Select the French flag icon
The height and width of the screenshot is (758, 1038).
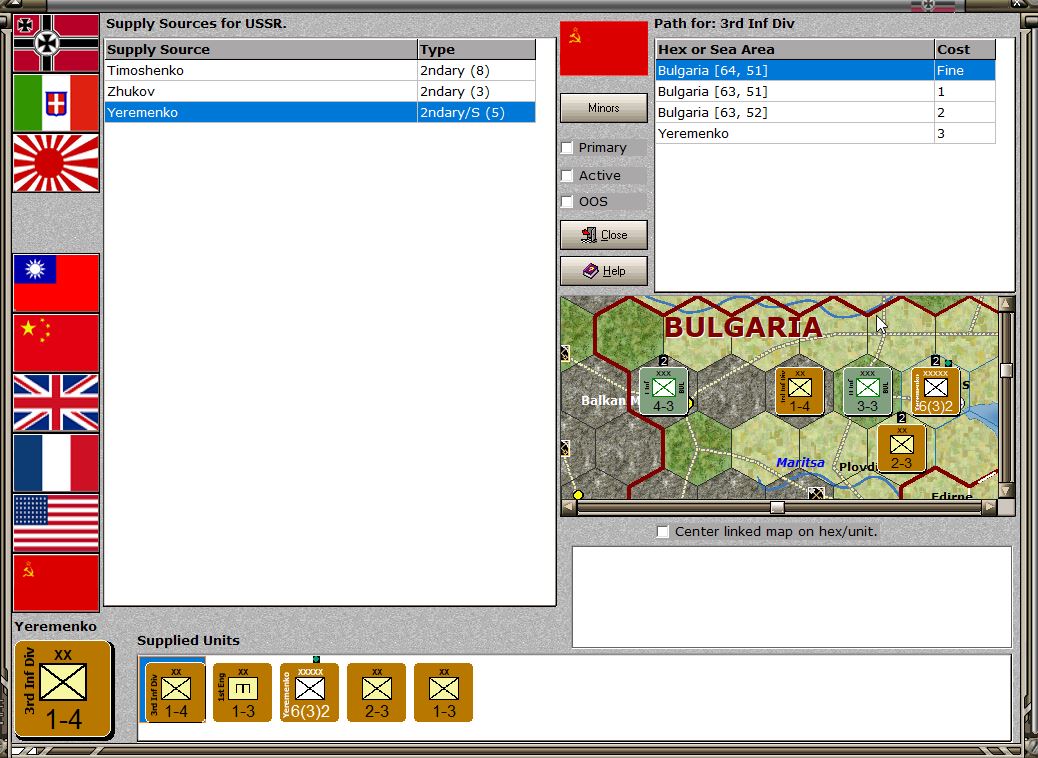pyautogui.click(x=56, y=463)
